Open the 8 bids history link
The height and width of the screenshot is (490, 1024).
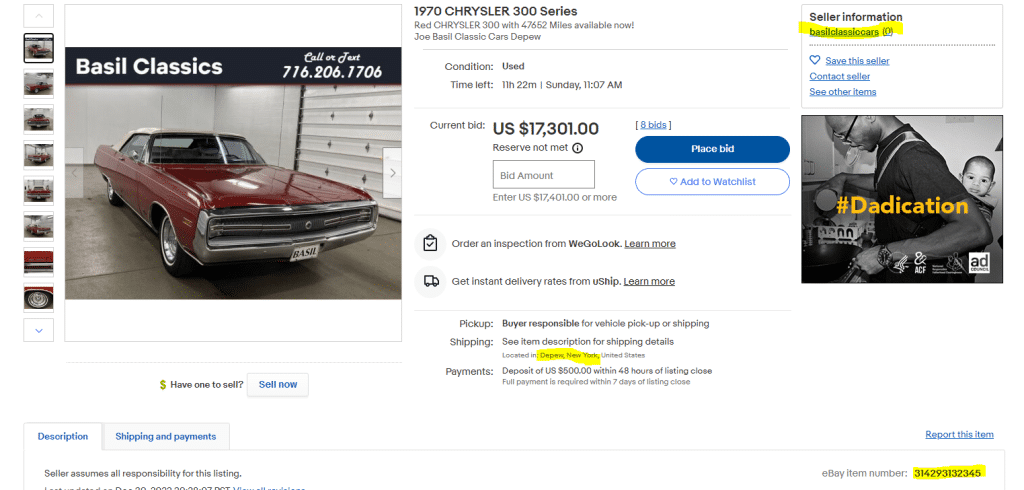point(655,125)
